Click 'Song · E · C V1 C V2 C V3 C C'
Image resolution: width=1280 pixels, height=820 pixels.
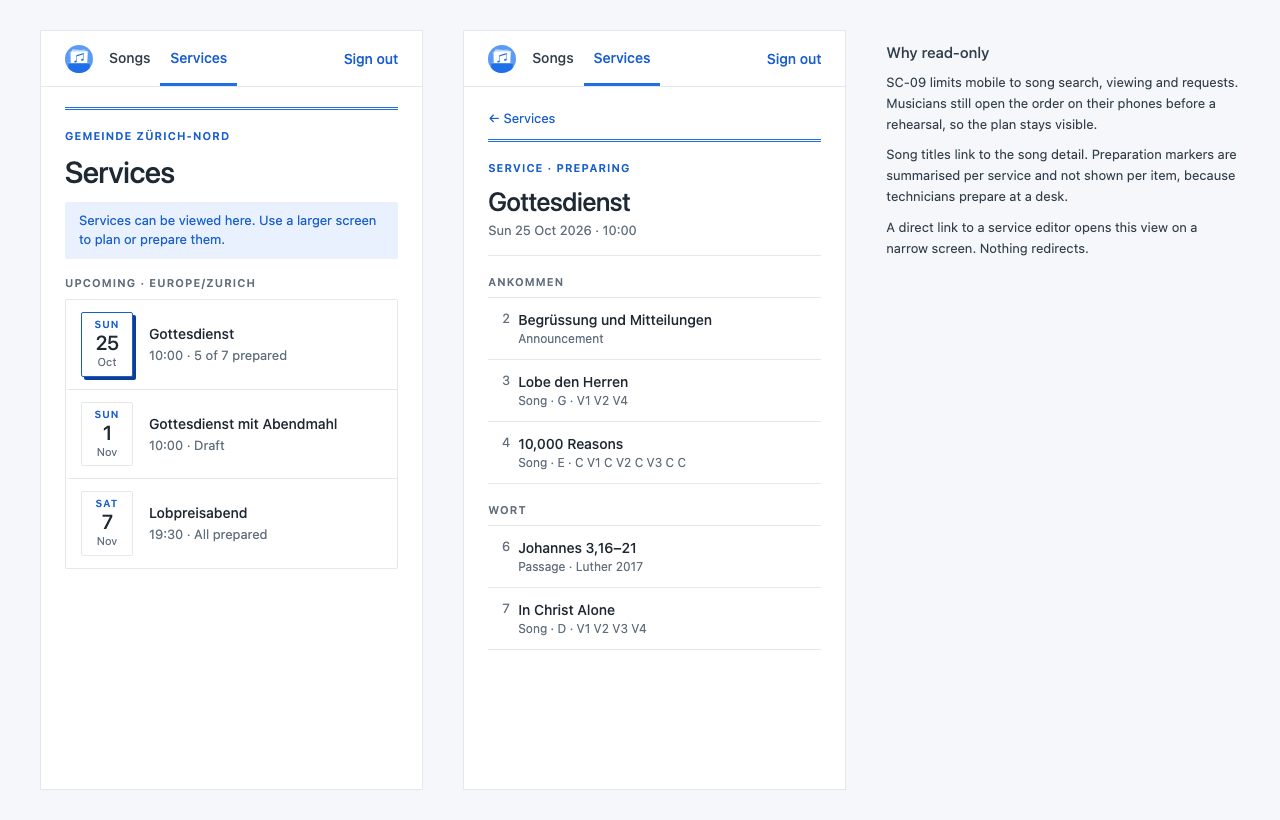[602, 463]
